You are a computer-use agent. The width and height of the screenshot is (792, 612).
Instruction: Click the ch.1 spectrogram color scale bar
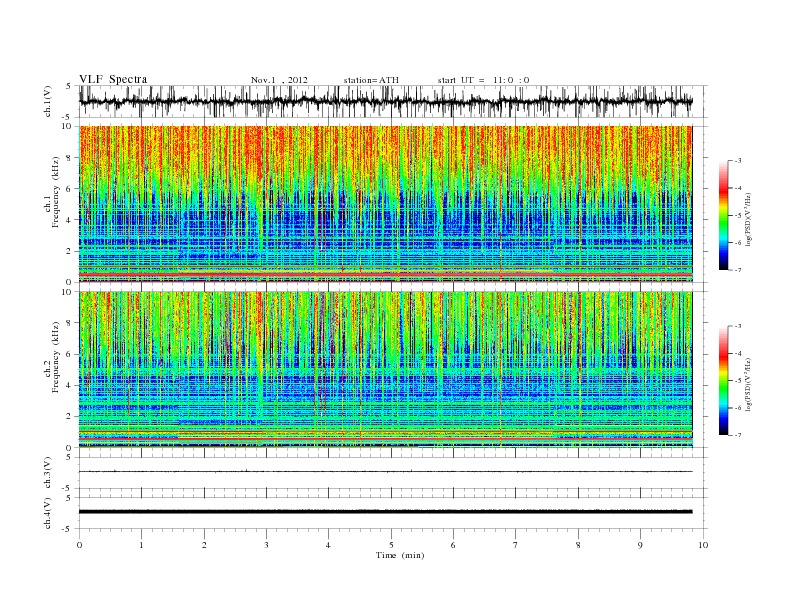723,215
